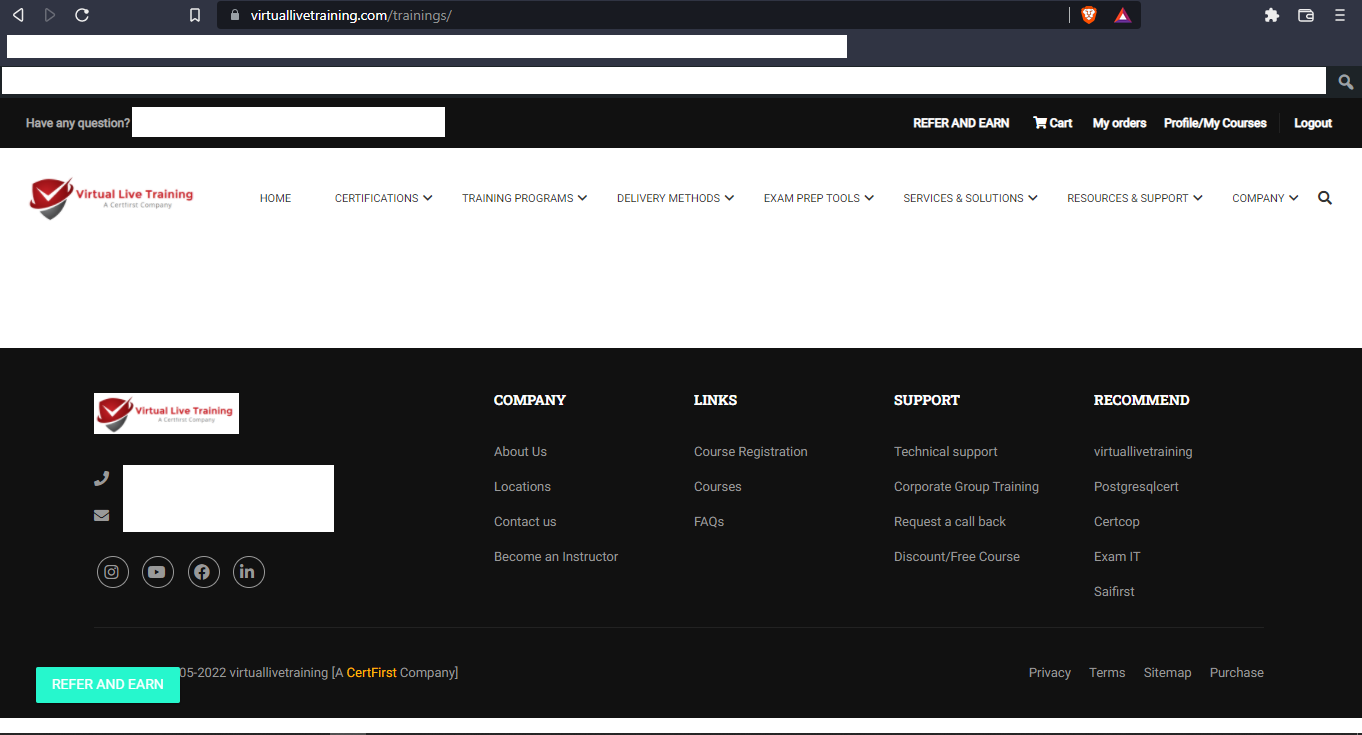
Task: Open the browser extensions puzzle icon
Action: click(1272, 15)
